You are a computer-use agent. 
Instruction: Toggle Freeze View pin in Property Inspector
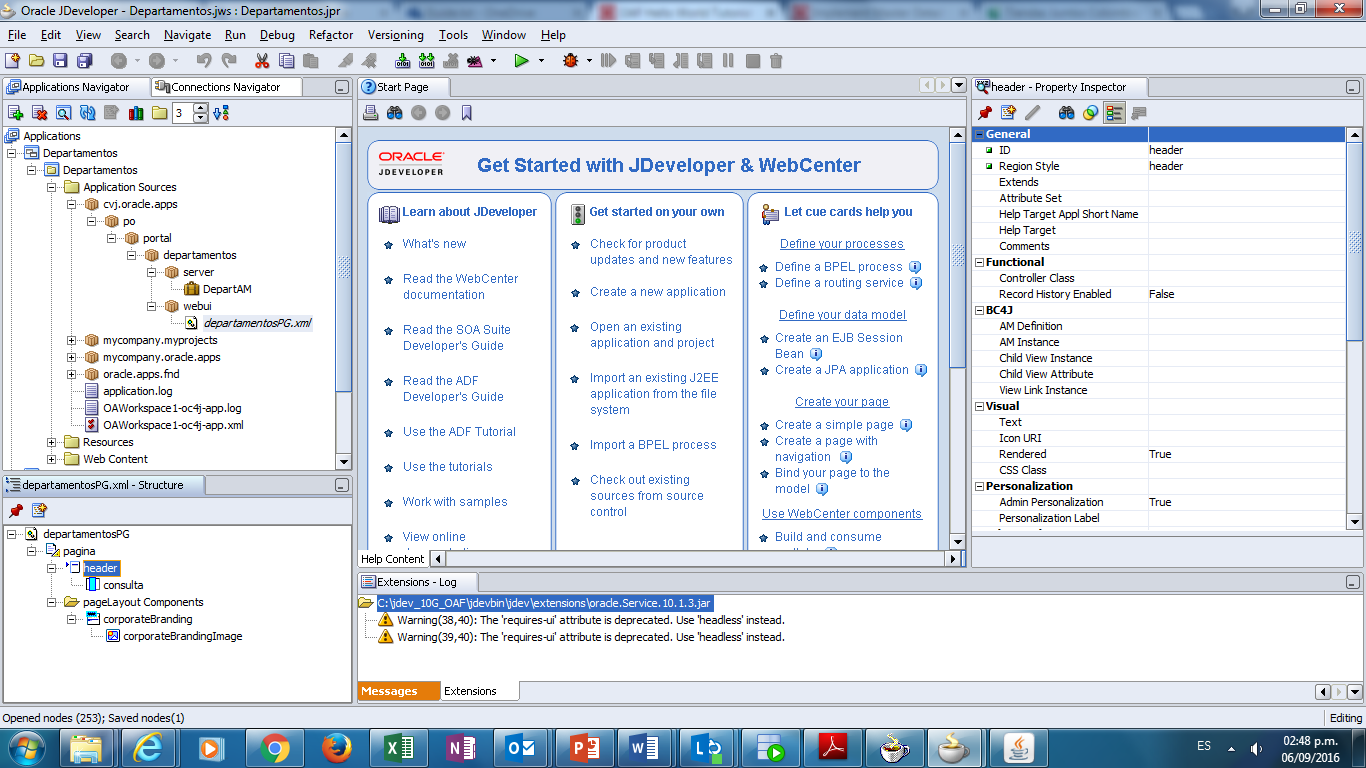click(x=984, y=113)
